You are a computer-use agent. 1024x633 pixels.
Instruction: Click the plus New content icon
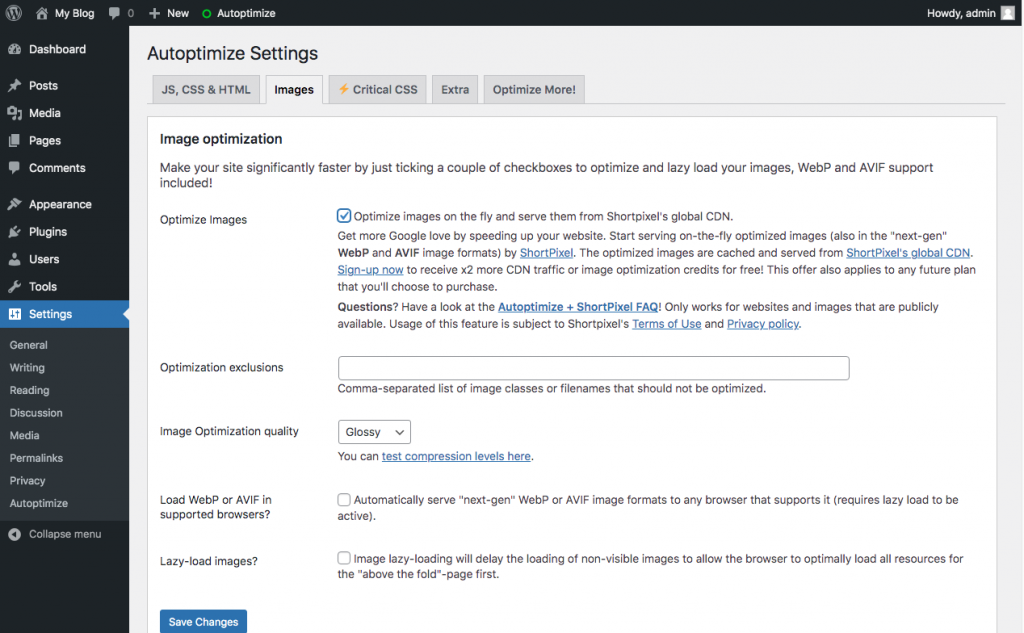point(154,13)
